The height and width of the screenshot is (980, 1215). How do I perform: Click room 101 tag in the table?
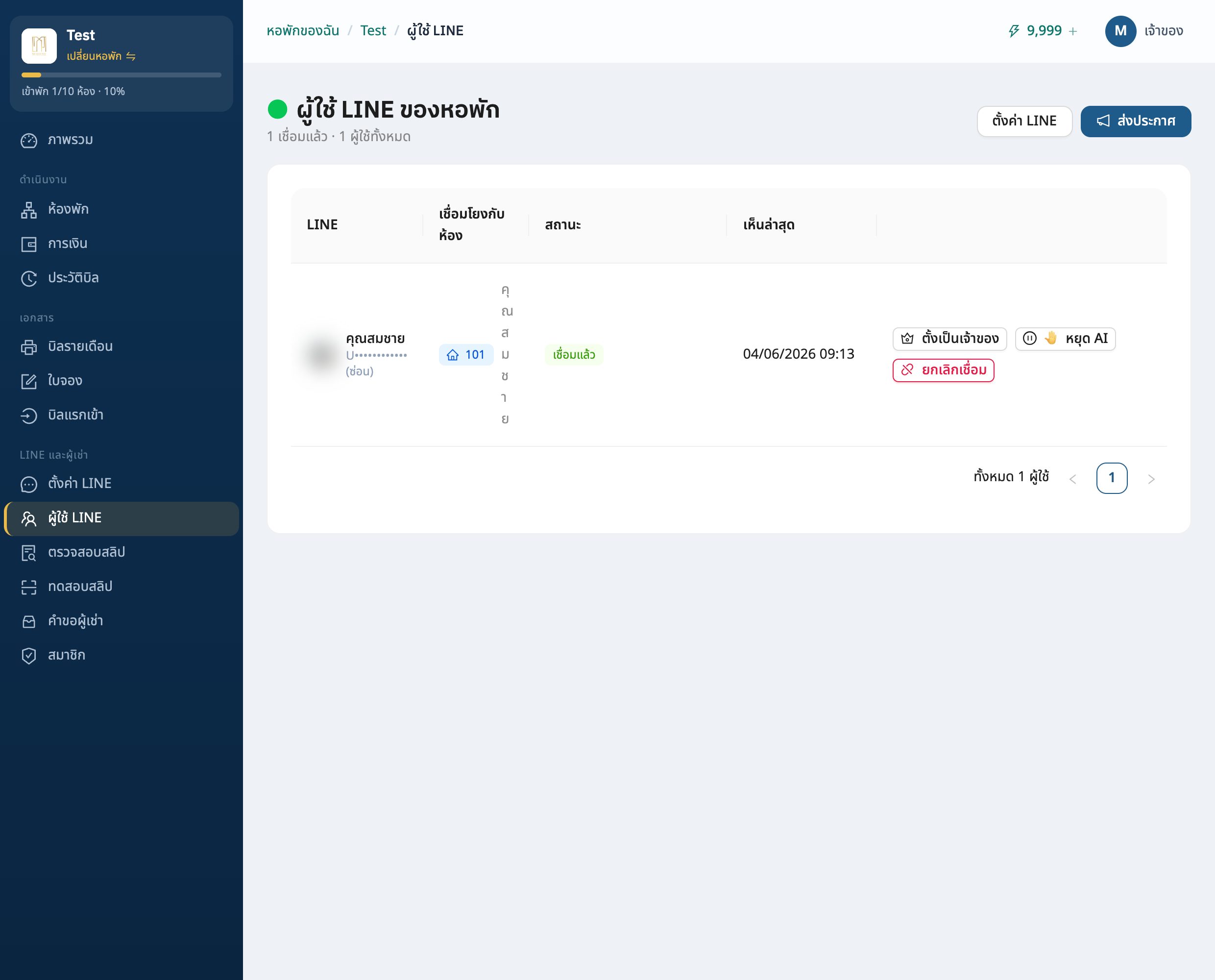tap(465, 355)
